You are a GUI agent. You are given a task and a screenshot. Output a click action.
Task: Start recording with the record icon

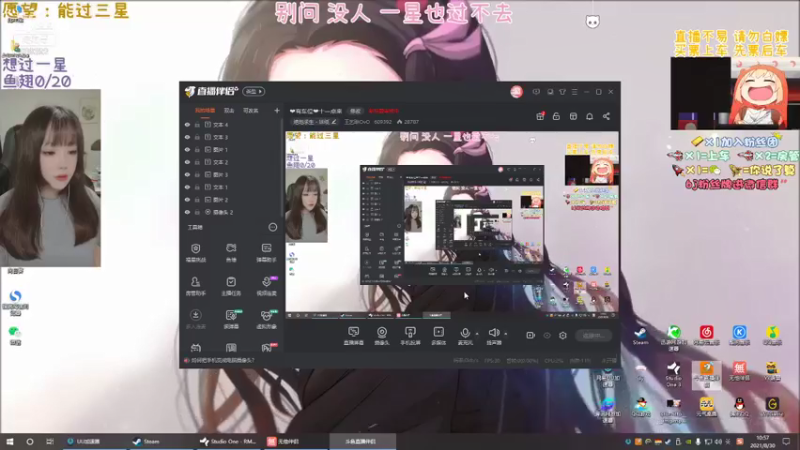[531, 335]
